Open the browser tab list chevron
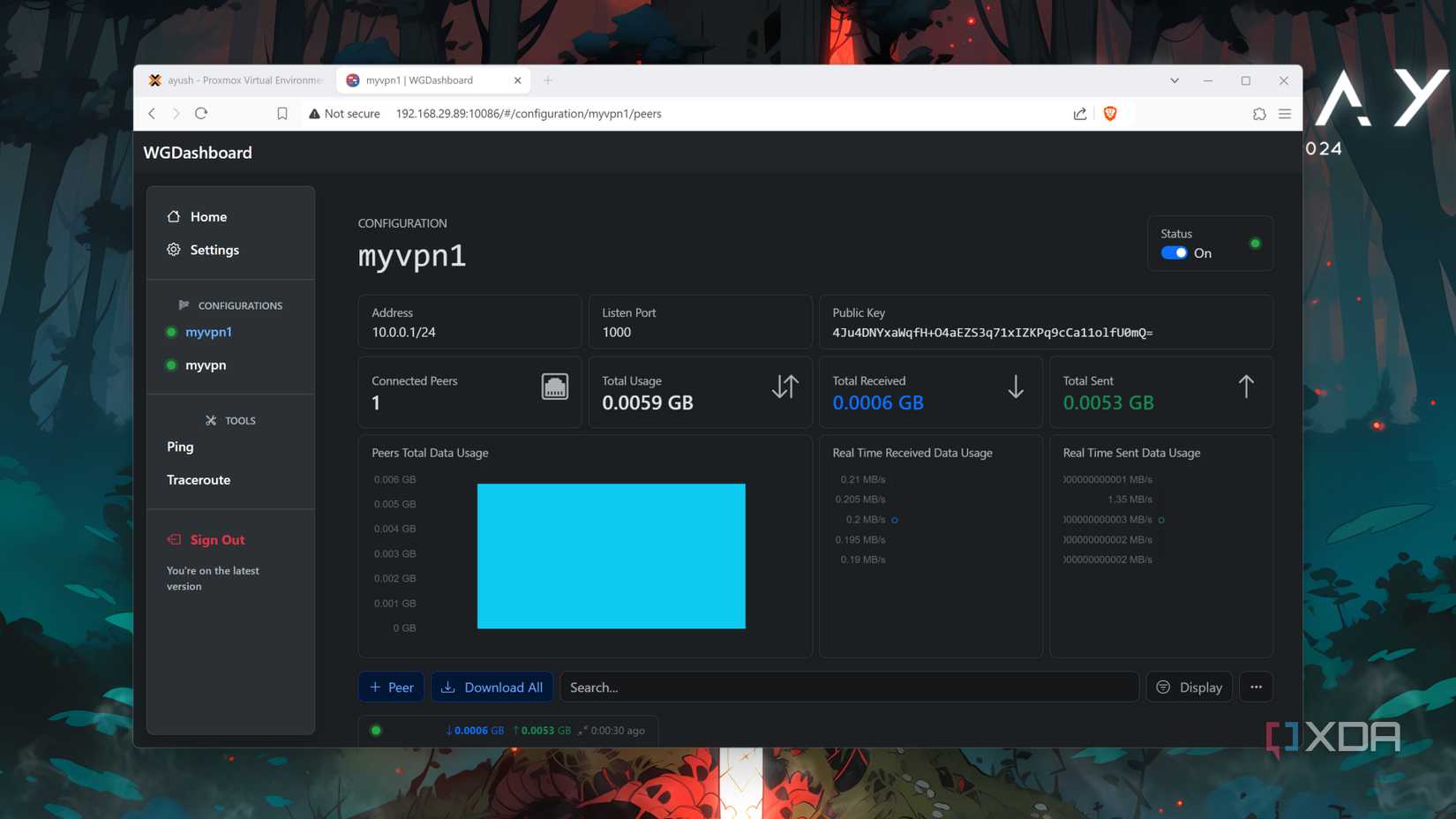 click(1174, 80)
